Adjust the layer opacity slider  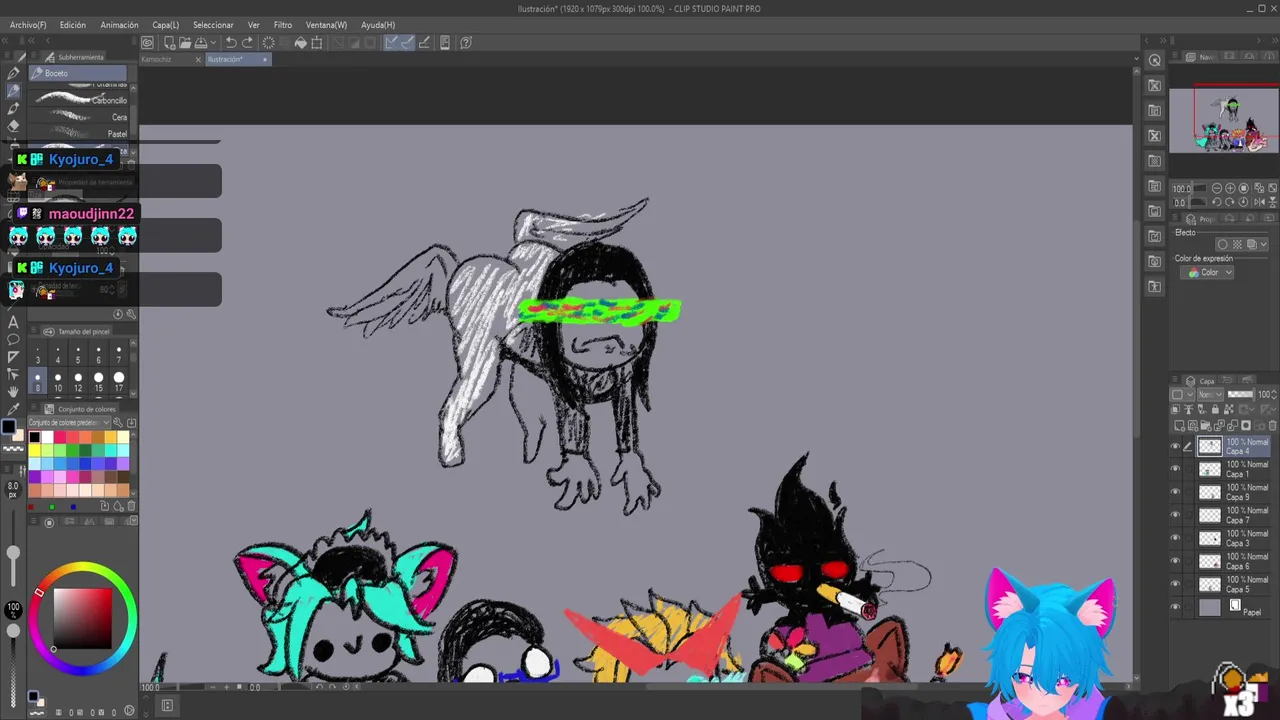tap(1241, 394)
